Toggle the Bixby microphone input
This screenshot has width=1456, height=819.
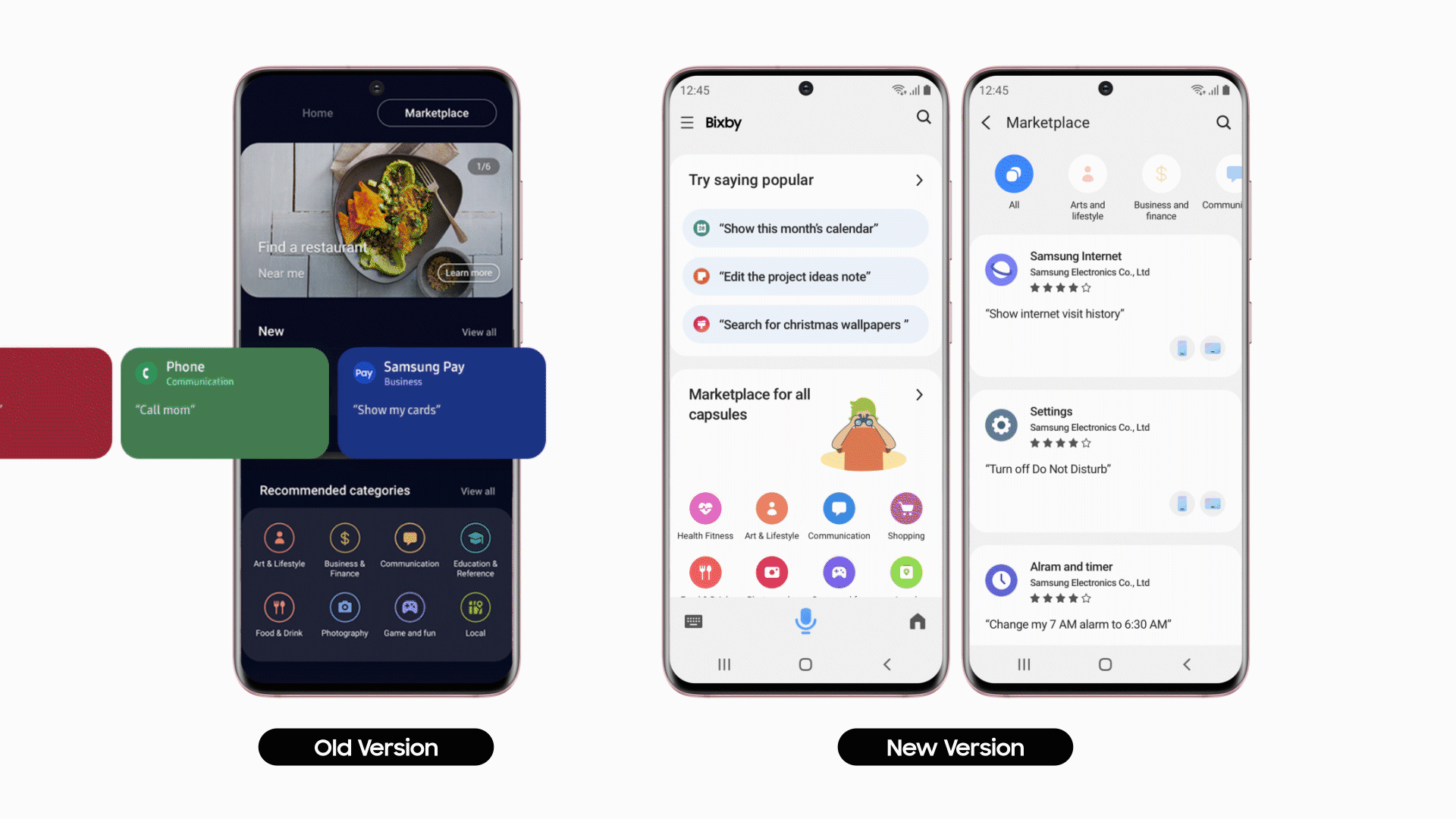[806, 621]
